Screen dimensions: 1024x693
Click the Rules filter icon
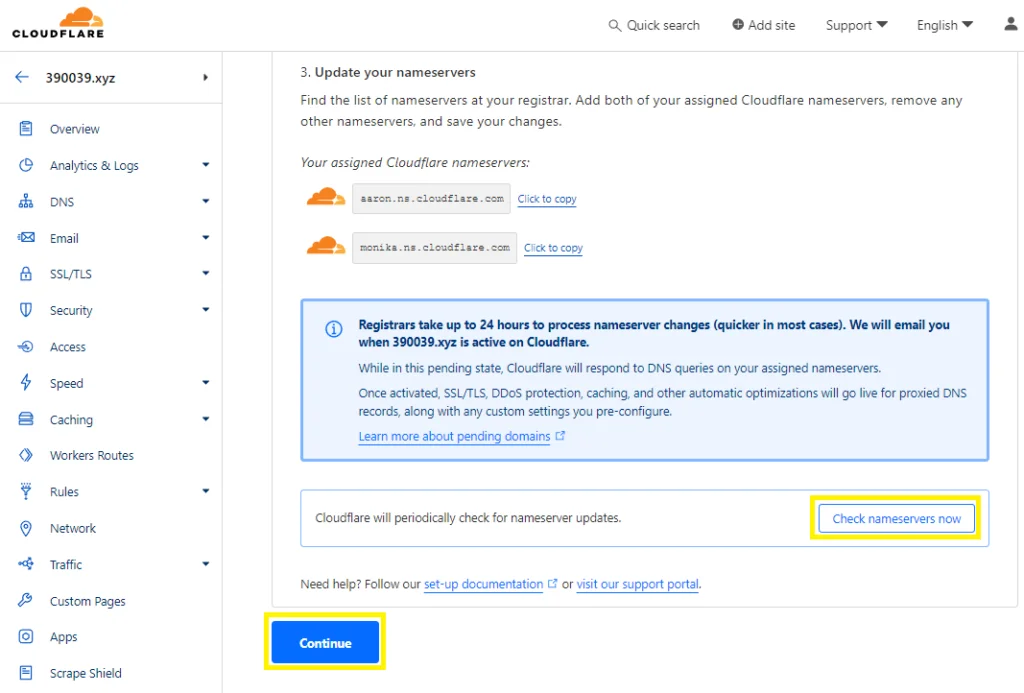click(x=25, y=491)
